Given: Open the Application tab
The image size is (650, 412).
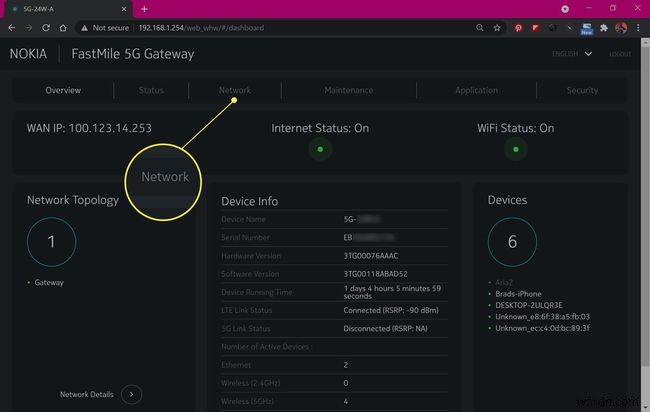Looking at the screenshot, I should pyautogui.click(x=476, y=90).
